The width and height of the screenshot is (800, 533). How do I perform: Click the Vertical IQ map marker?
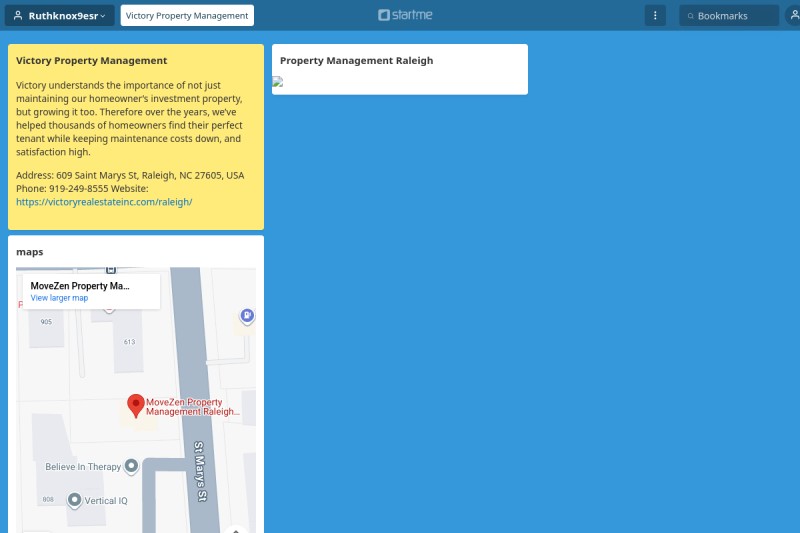click(x=74, y=500)
